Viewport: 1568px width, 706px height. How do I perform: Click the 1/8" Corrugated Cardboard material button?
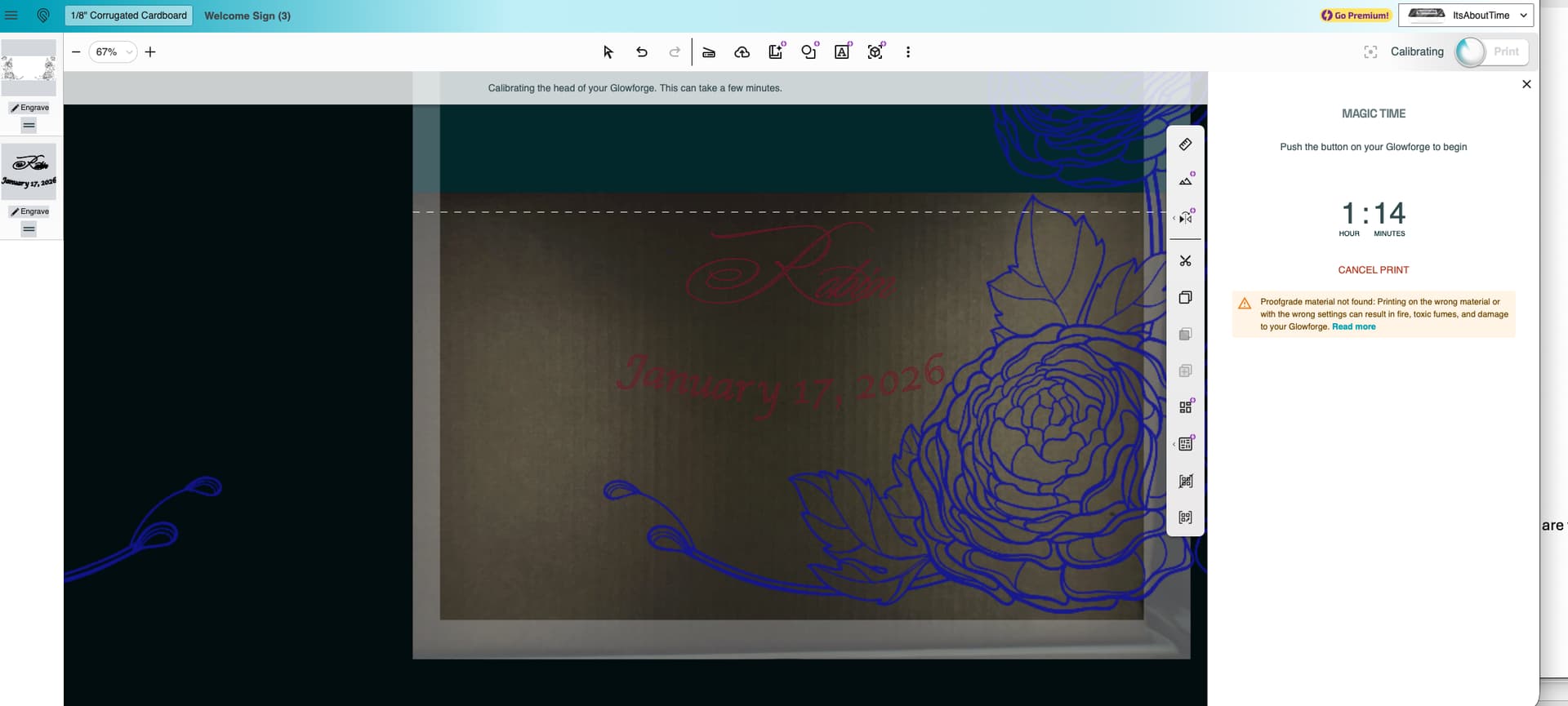point(129,16)
